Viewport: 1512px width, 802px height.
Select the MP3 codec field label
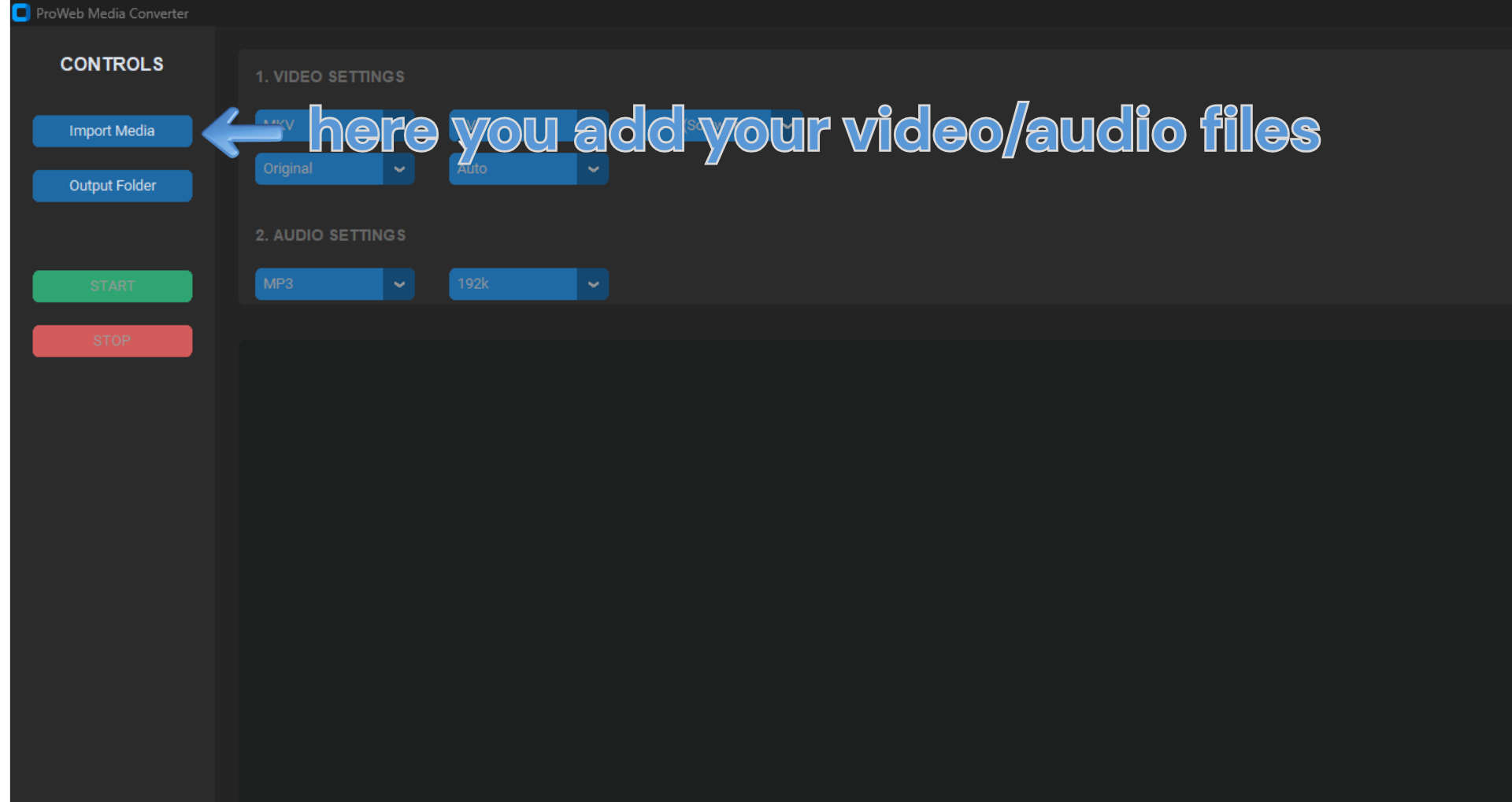278,283
